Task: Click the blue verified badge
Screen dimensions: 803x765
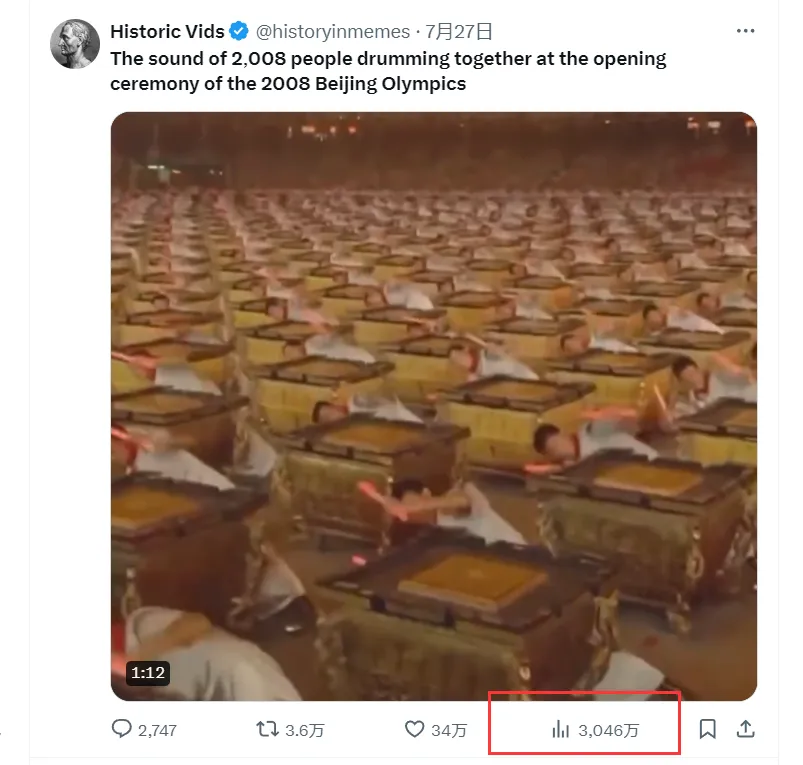Action: click(x=240, y=31)
